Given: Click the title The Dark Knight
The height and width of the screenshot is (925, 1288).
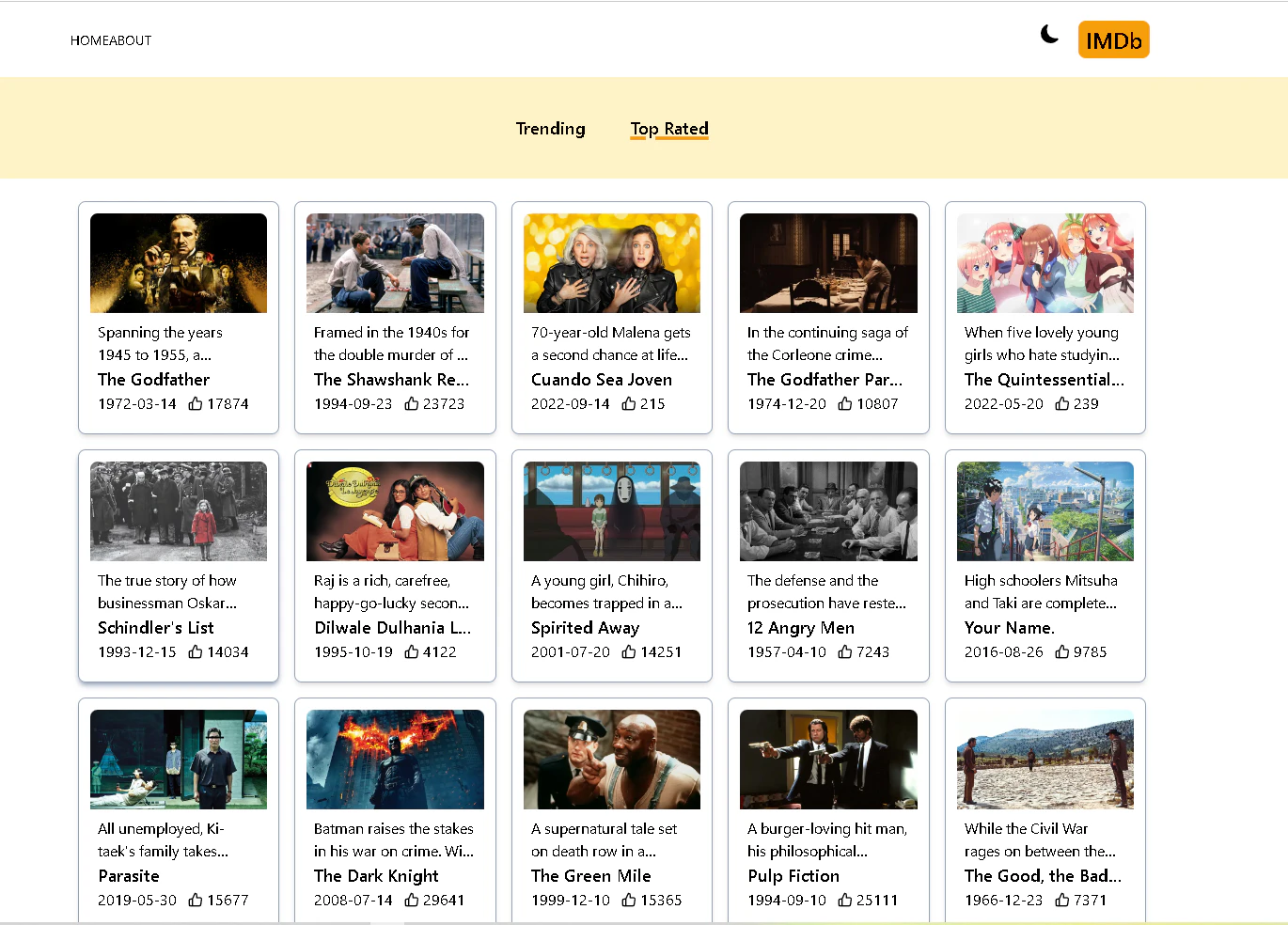Looking at the screenshot, I should 376,876.
